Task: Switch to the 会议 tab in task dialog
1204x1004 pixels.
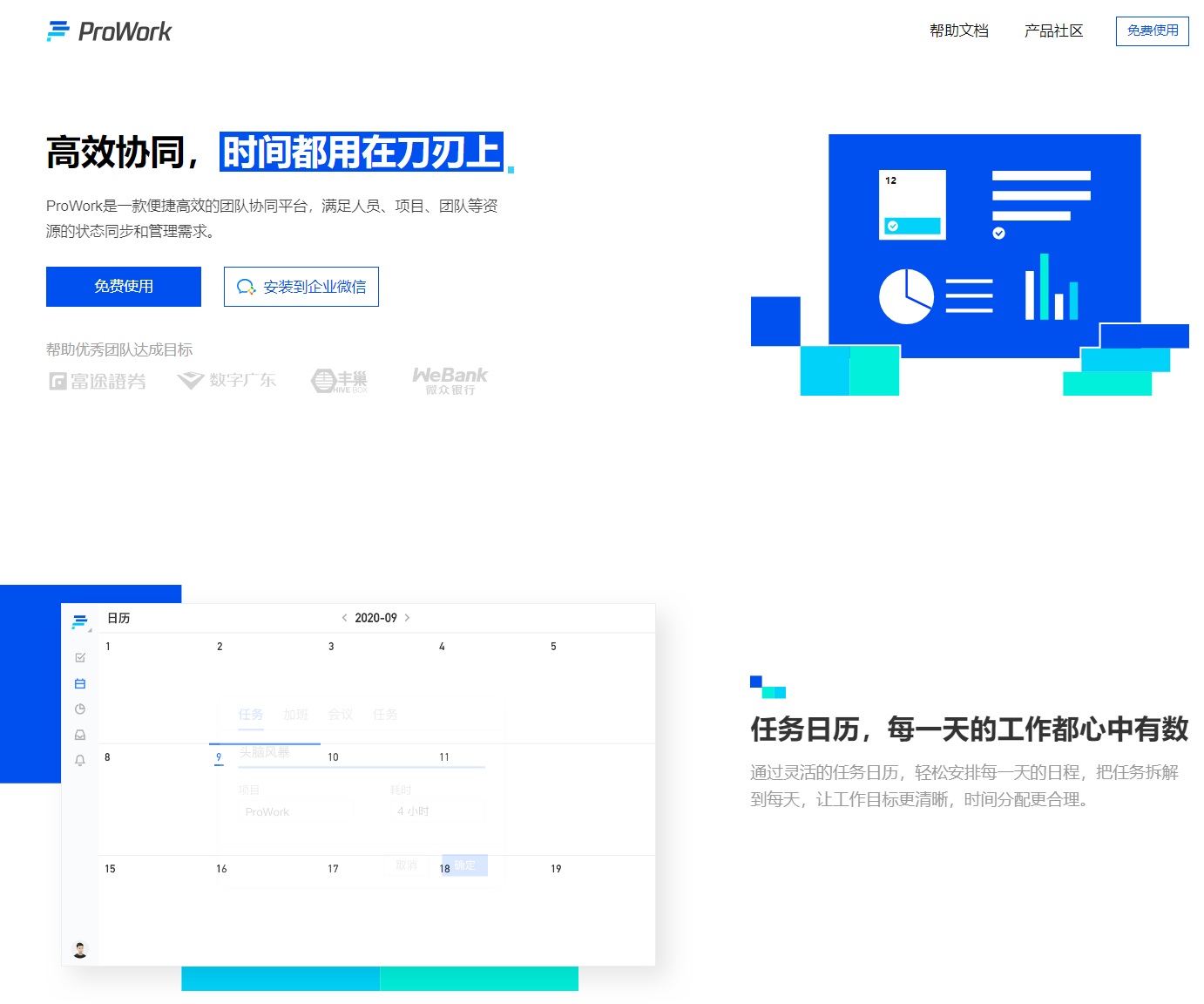Action: (x=342, y=715)
